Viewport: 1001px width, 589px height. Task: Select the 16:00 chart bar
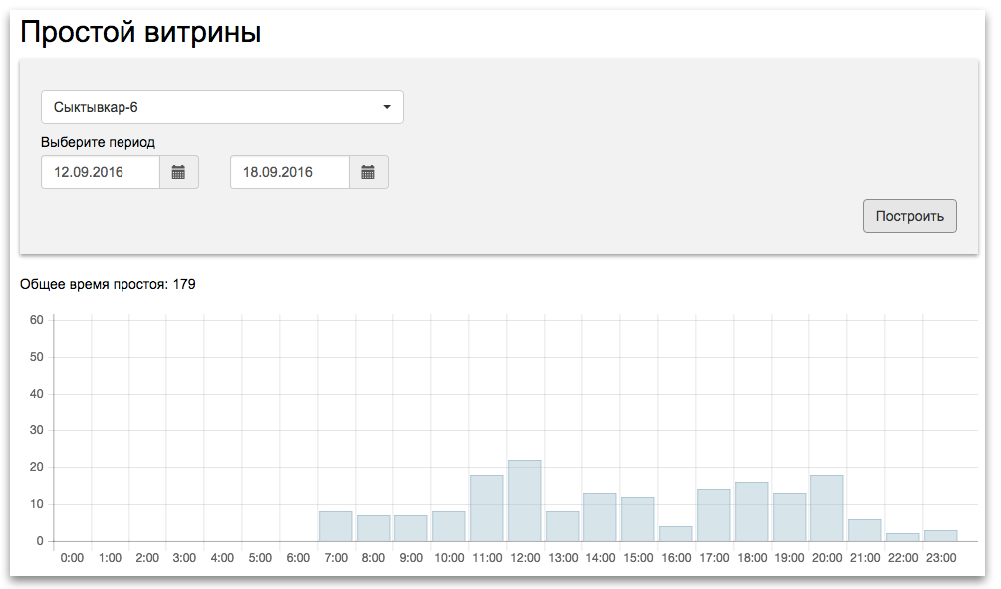pos(675,533)
